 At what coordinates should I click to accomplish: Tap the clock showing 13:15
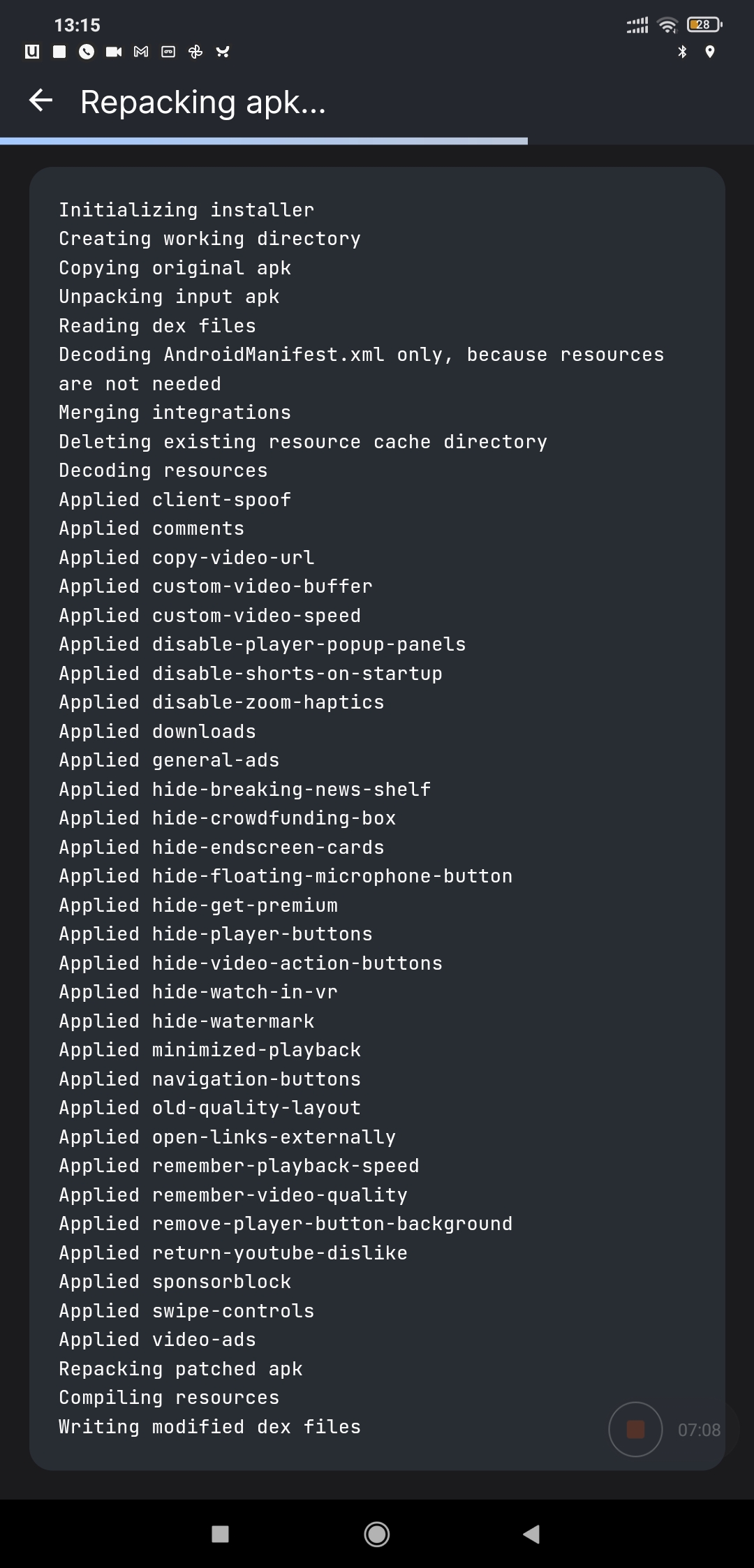[x=77, y=24]
